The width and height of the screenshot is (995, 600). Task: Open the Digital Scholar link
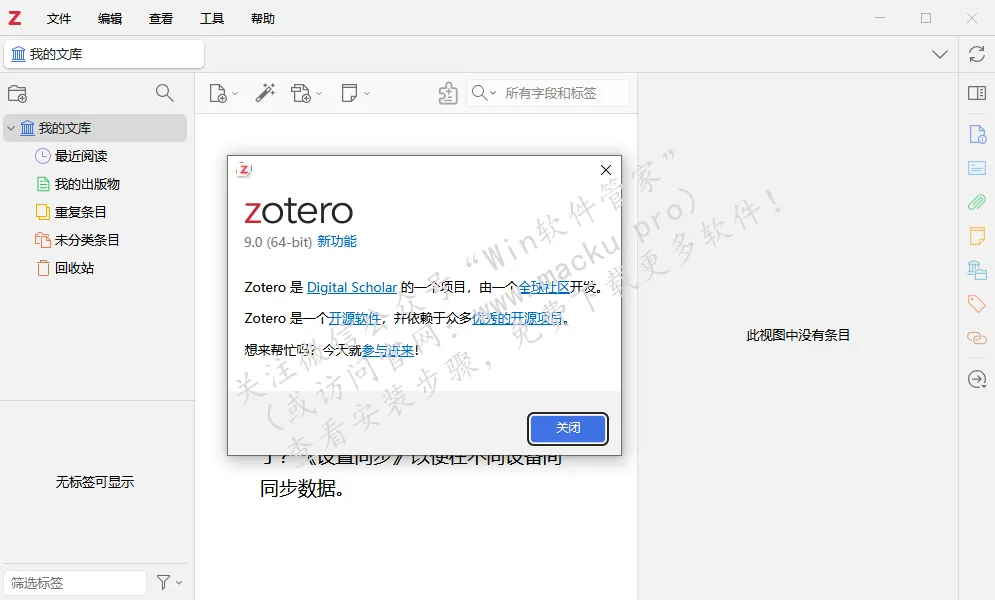[352, 287]
